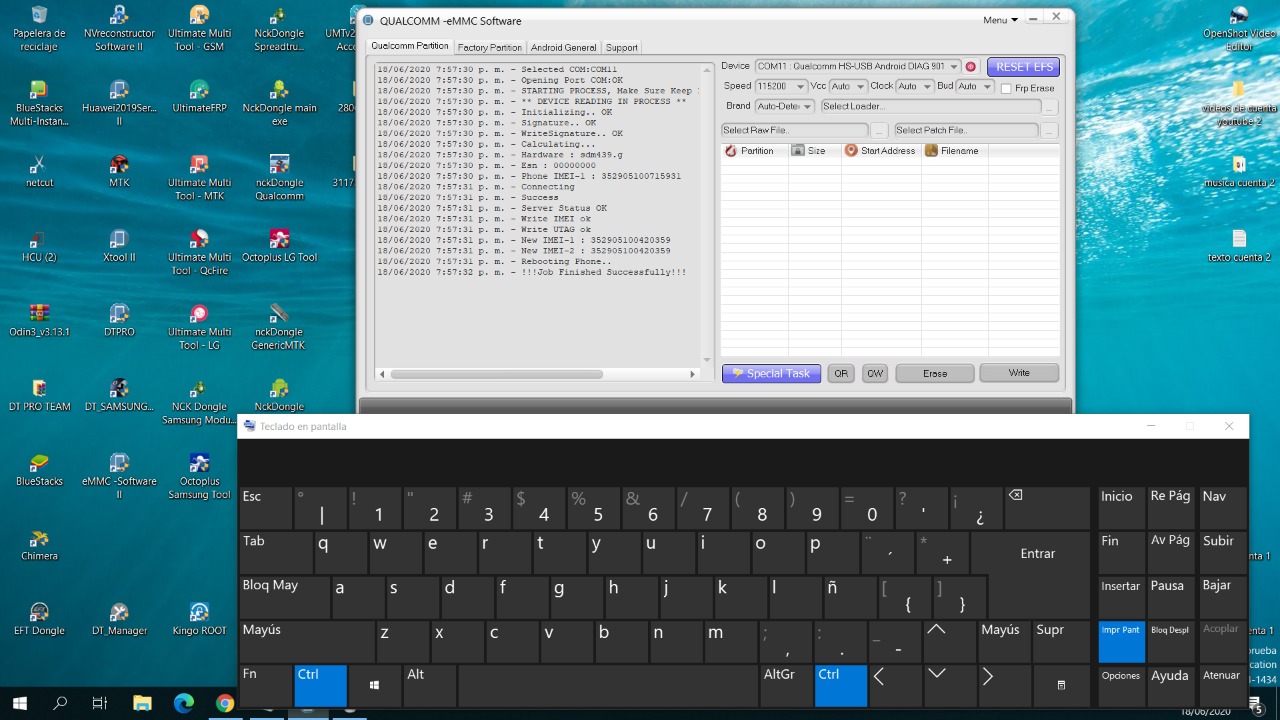Screen dimensions: 1280x720
Task: Enable the Frp Erase checkbox
Action: pyautogui.click(x=1006, y=88)
